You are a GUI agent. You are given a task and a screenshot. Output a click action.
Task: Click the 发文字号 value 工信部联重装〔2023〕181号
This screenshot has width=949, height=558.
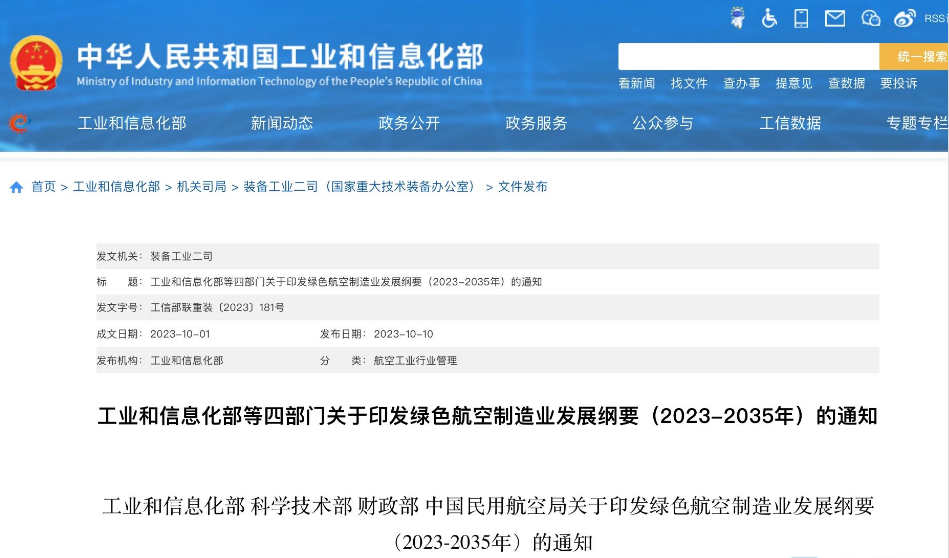pyautogui.click(x=217, y=307)
